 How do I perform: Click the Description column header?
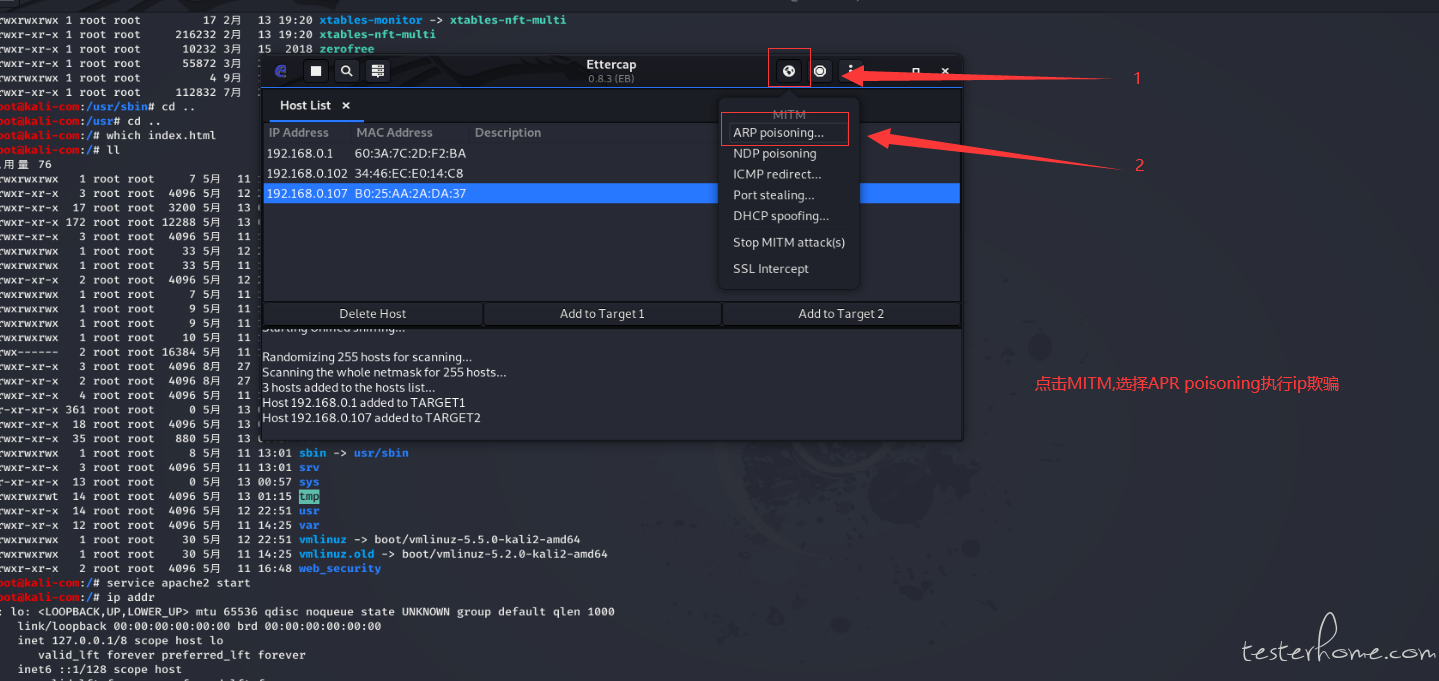pyautogui.click(x=508, y=133)
